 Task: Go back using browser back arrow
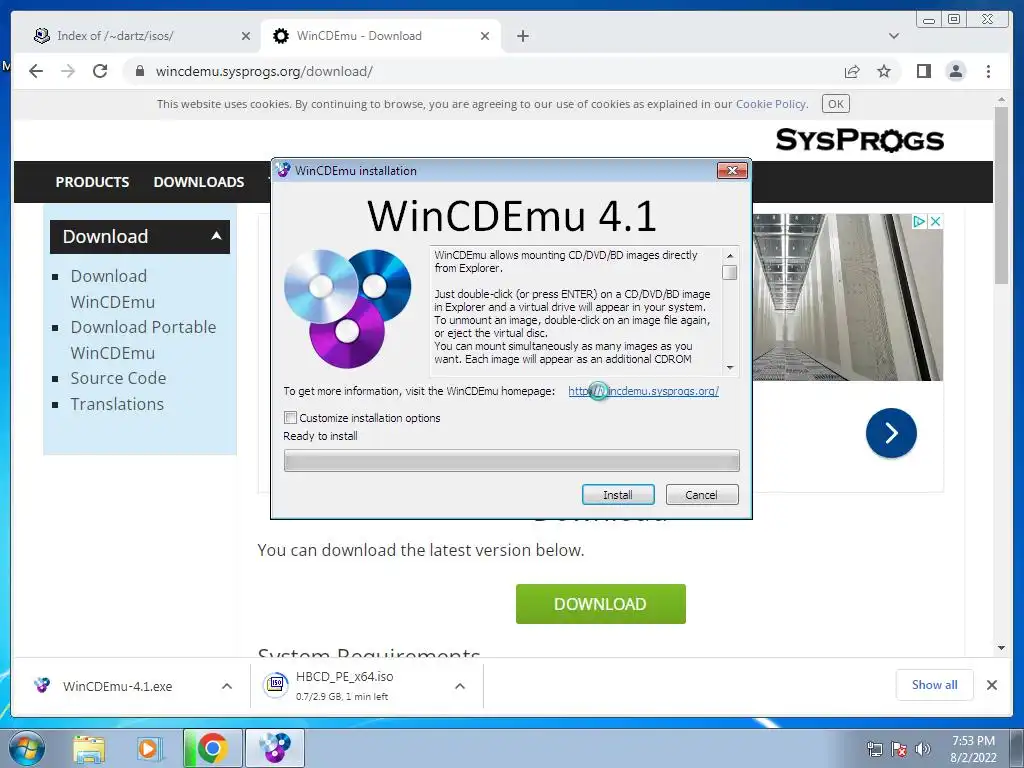click(x=36, y=71)
